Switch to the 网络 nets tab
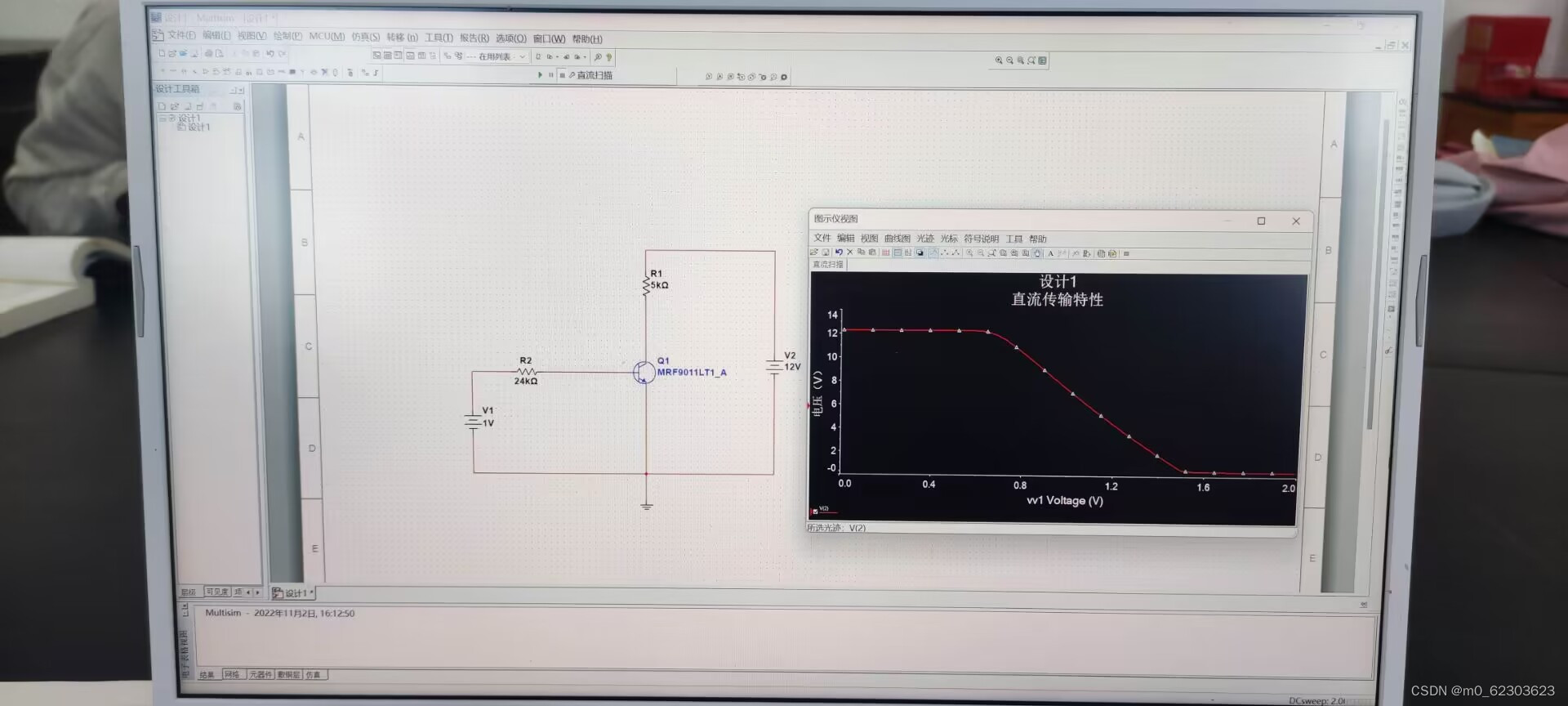 (x=233, y=674)
